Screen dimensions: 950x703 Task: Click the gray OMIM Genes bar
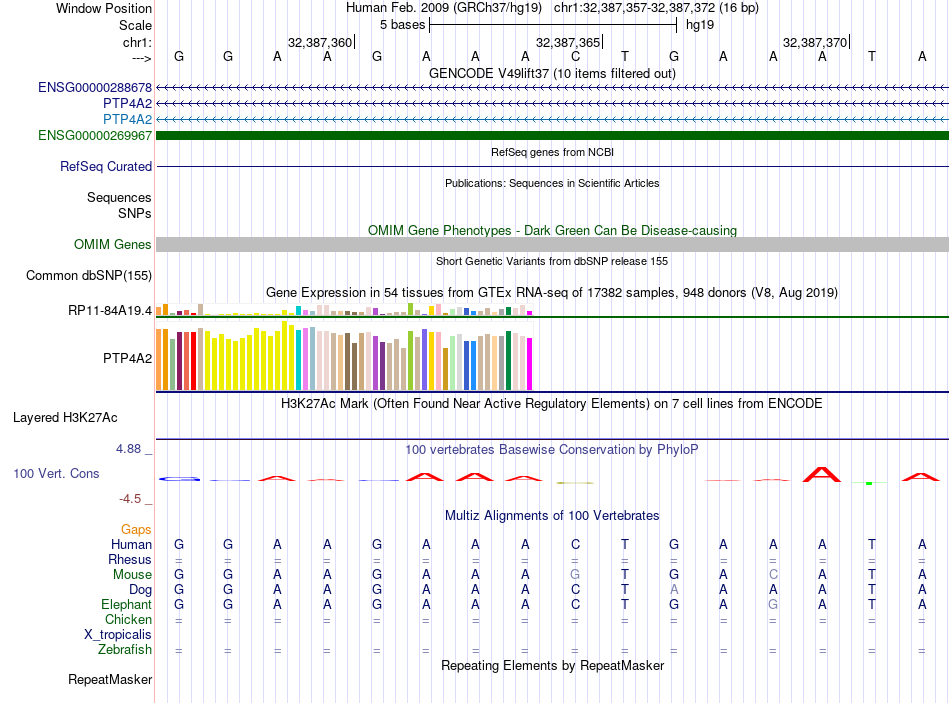(x=552, y=244)
